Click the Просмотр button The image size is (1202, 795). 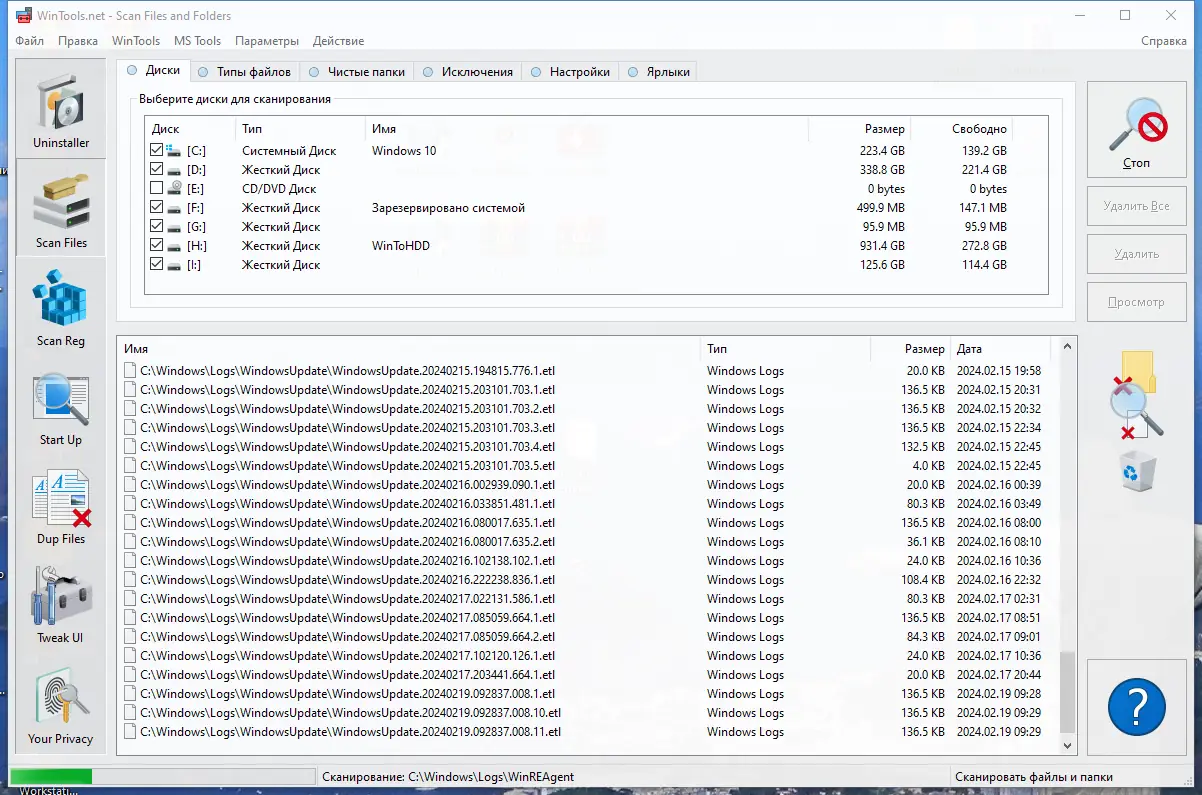coord(1136,301)
